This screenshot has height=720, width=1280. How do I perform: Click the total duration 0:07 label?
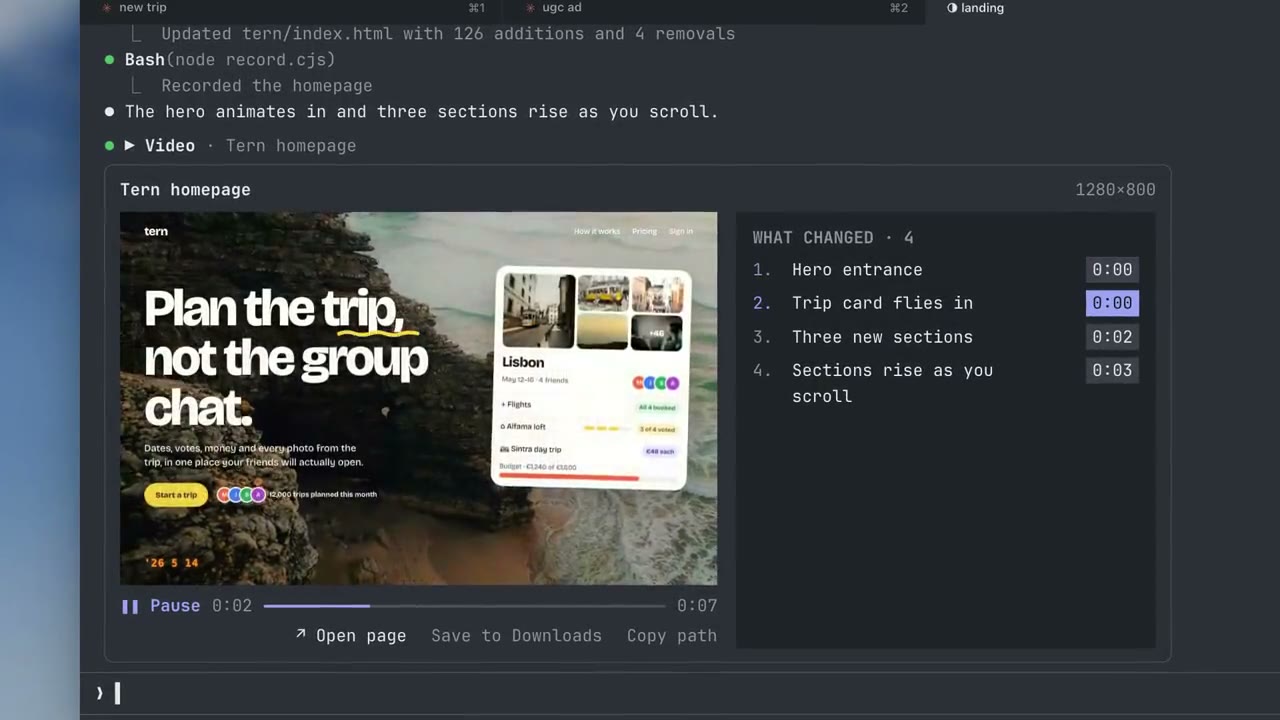tap(697, 606)
